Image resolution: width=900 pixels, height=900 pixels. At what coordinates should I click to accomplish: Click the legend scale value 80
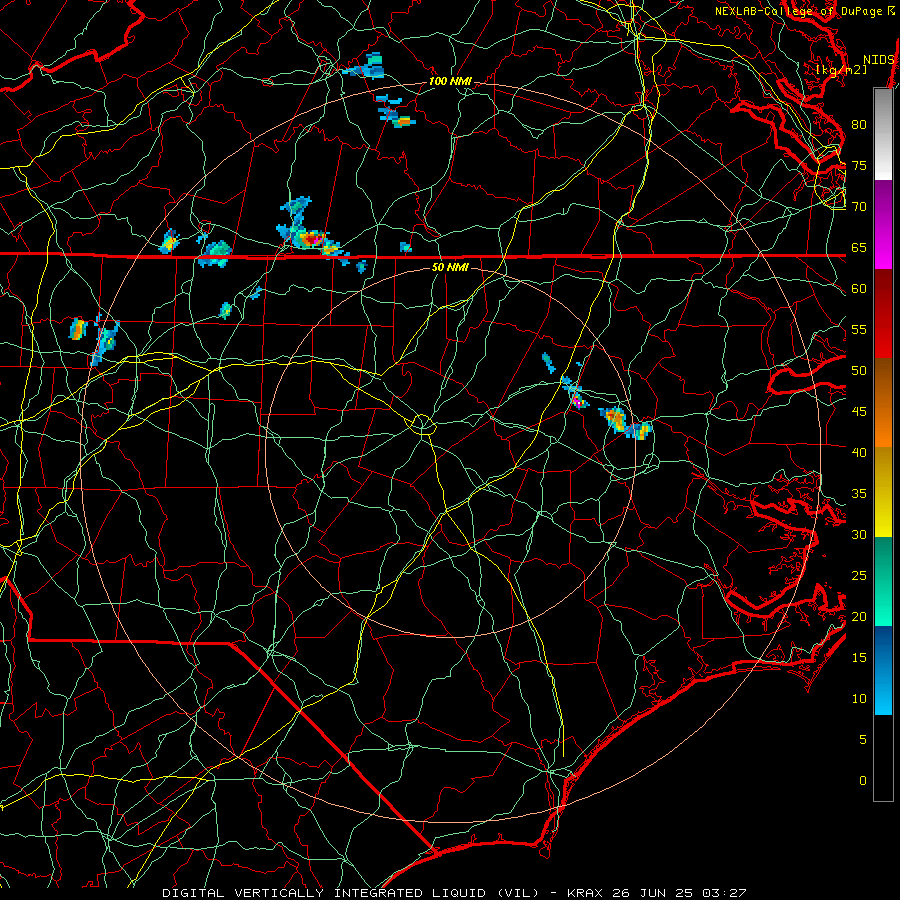(x=859, y=125)
